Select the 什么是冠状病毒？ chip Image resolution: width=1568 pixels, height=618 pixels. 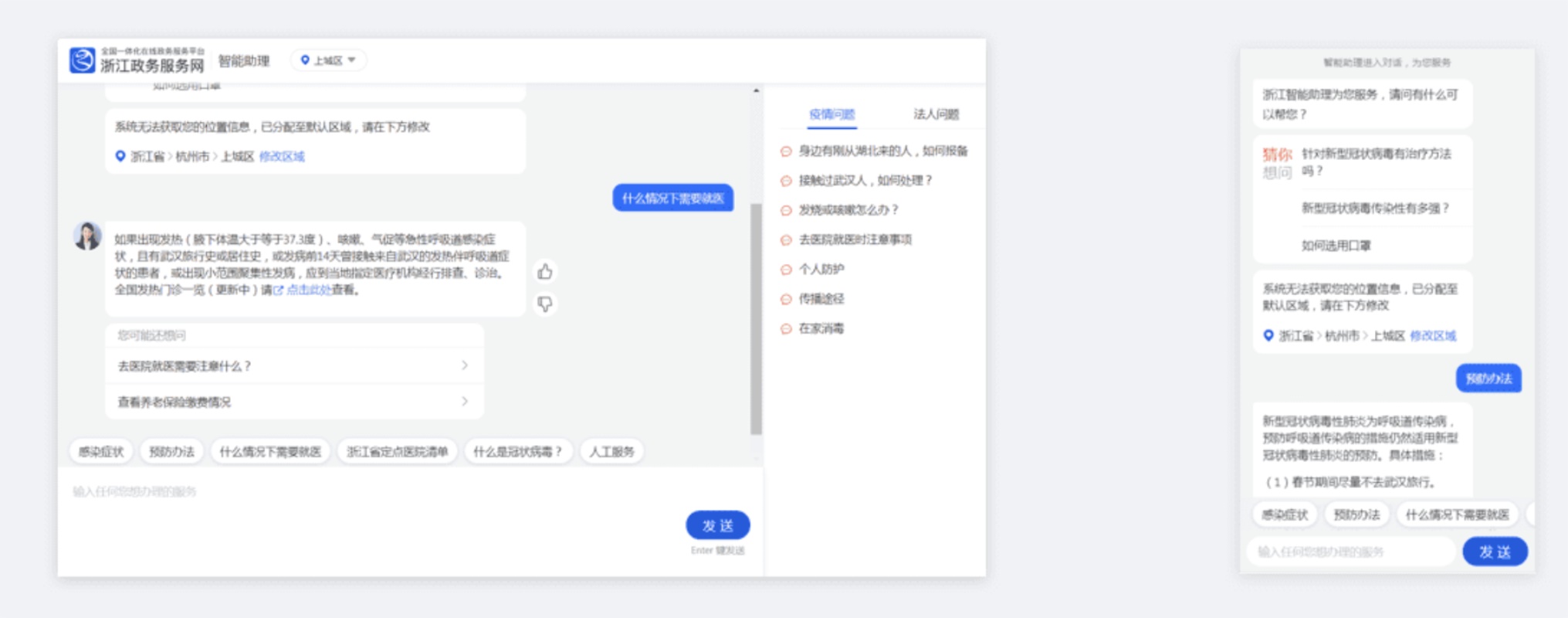tap(518, 452)
